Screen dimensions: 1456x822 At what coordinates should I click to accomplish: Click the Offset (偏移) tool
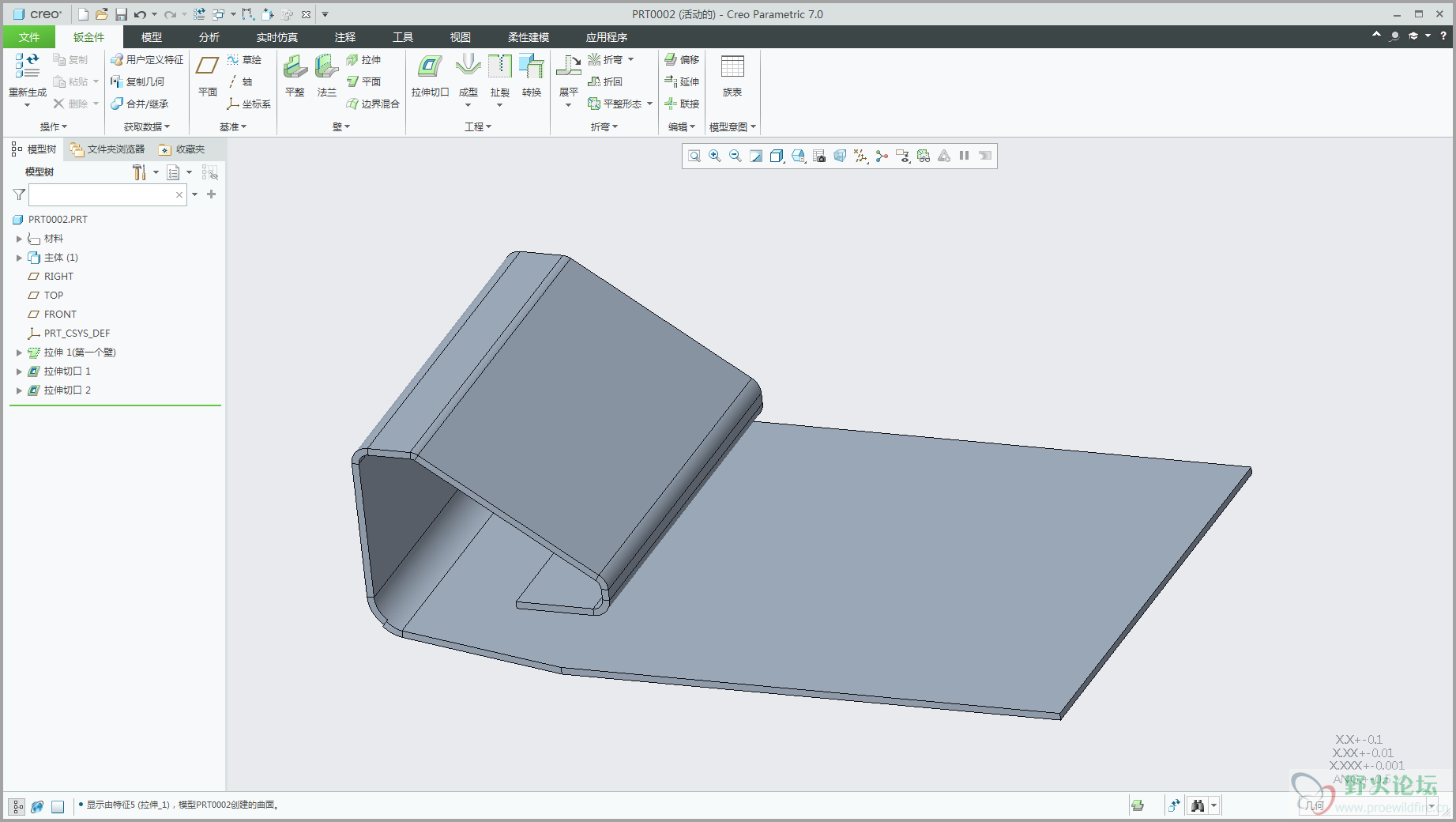coord(682,60)
